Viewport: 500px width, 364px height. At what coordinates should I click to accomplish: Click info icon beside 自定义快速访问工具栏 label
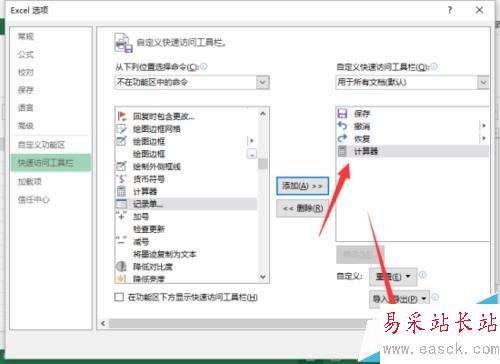(x=434, y=67)
